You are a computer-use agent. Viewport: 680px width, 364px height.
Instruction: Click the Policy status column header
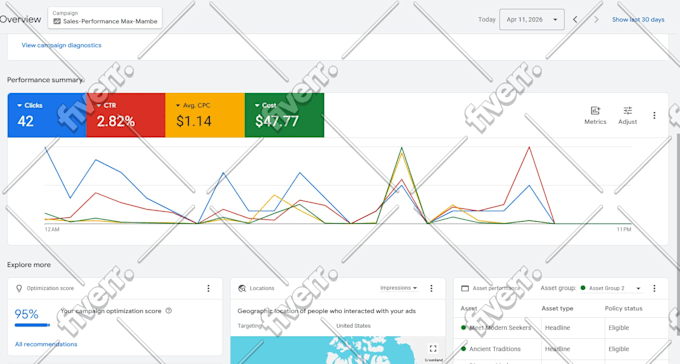624,308
